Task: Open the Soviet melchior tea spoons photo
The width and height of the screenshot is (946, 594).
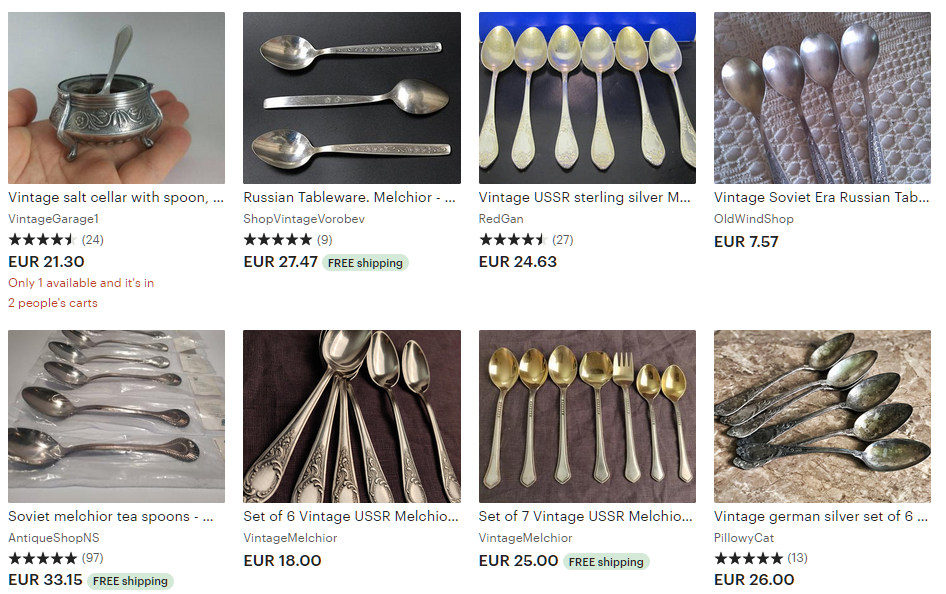Action: tap(116, 416)
